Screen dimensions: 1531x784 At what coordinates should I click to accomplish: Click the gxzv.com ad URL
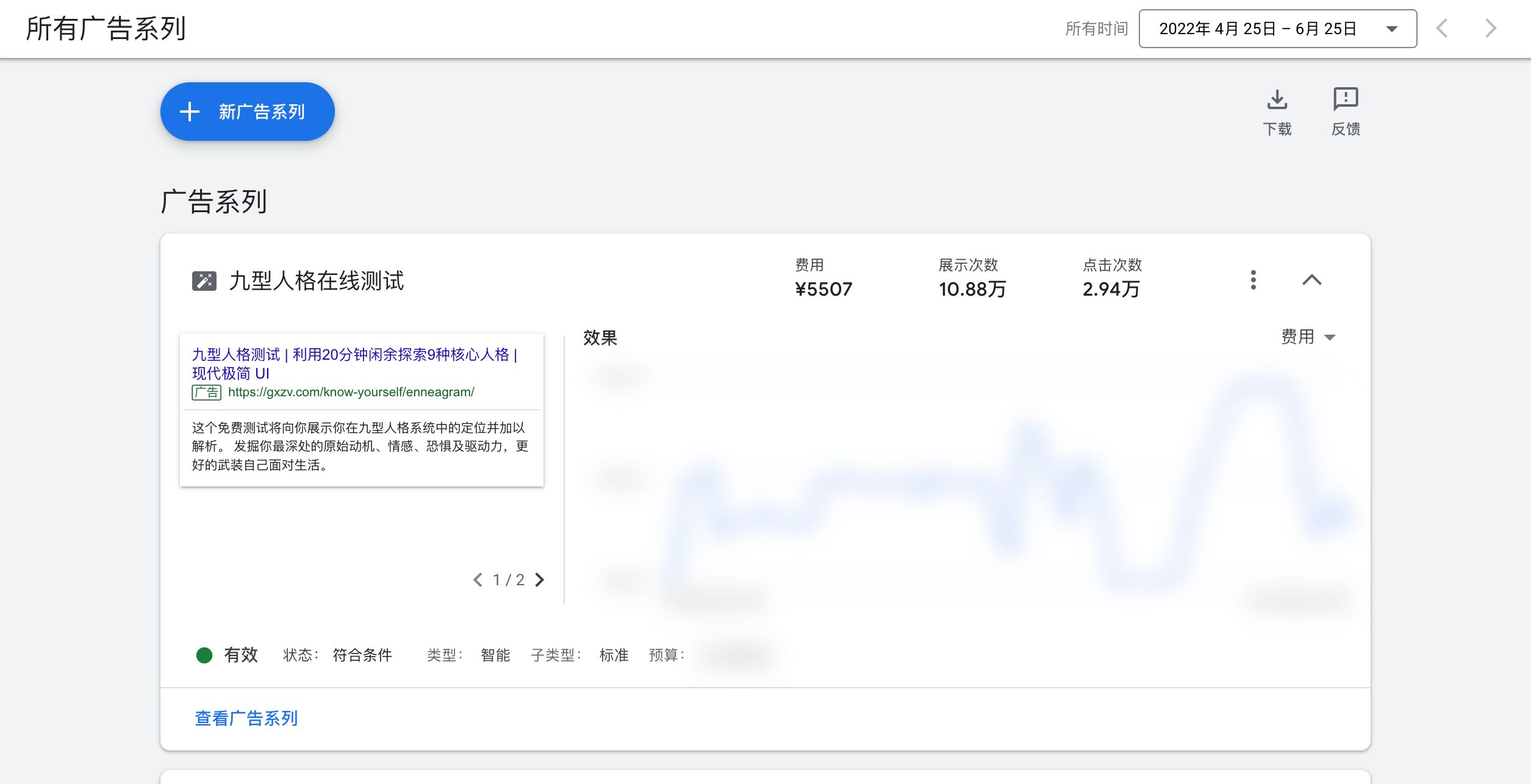click(351, 392)
